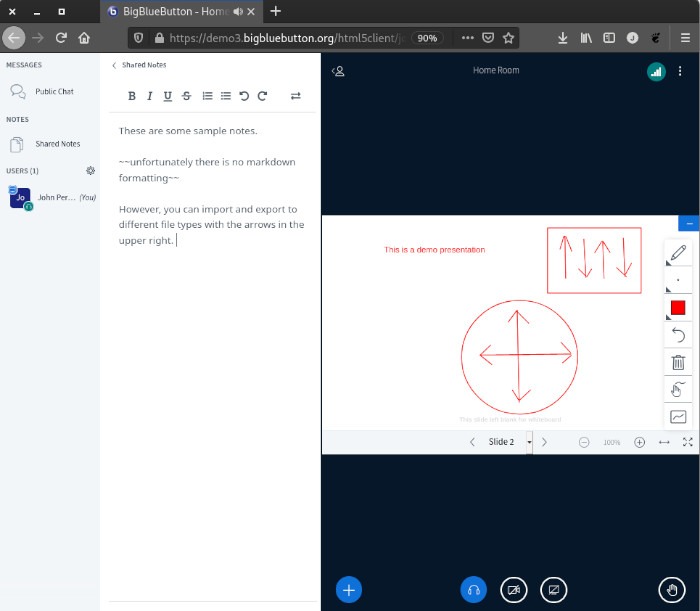Bookmark this page with star
The image size is (700, 611).
(508, 38)
